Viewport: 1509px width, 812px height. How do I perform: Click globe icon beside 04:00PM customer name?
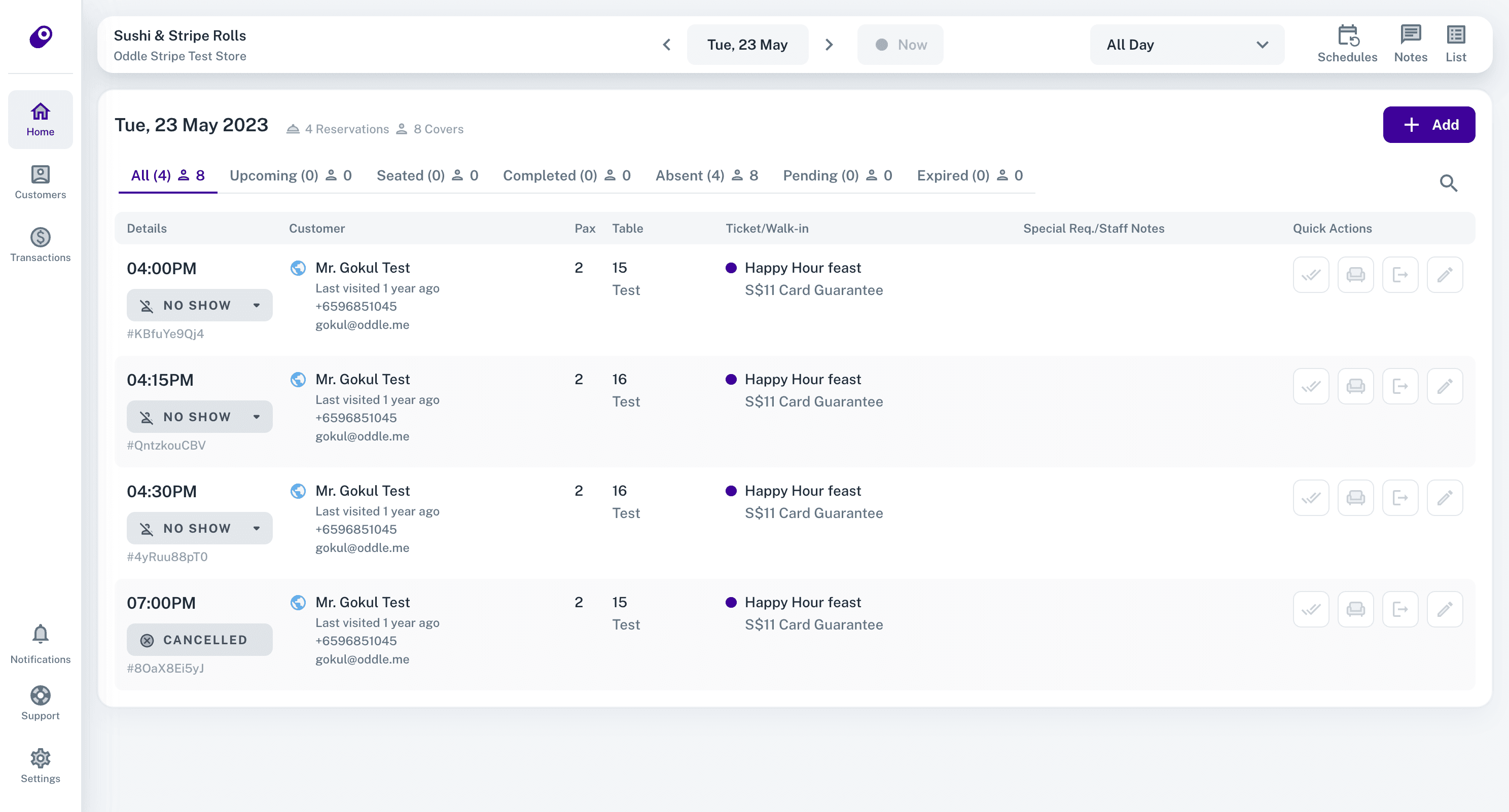click(x=298, y=268)
